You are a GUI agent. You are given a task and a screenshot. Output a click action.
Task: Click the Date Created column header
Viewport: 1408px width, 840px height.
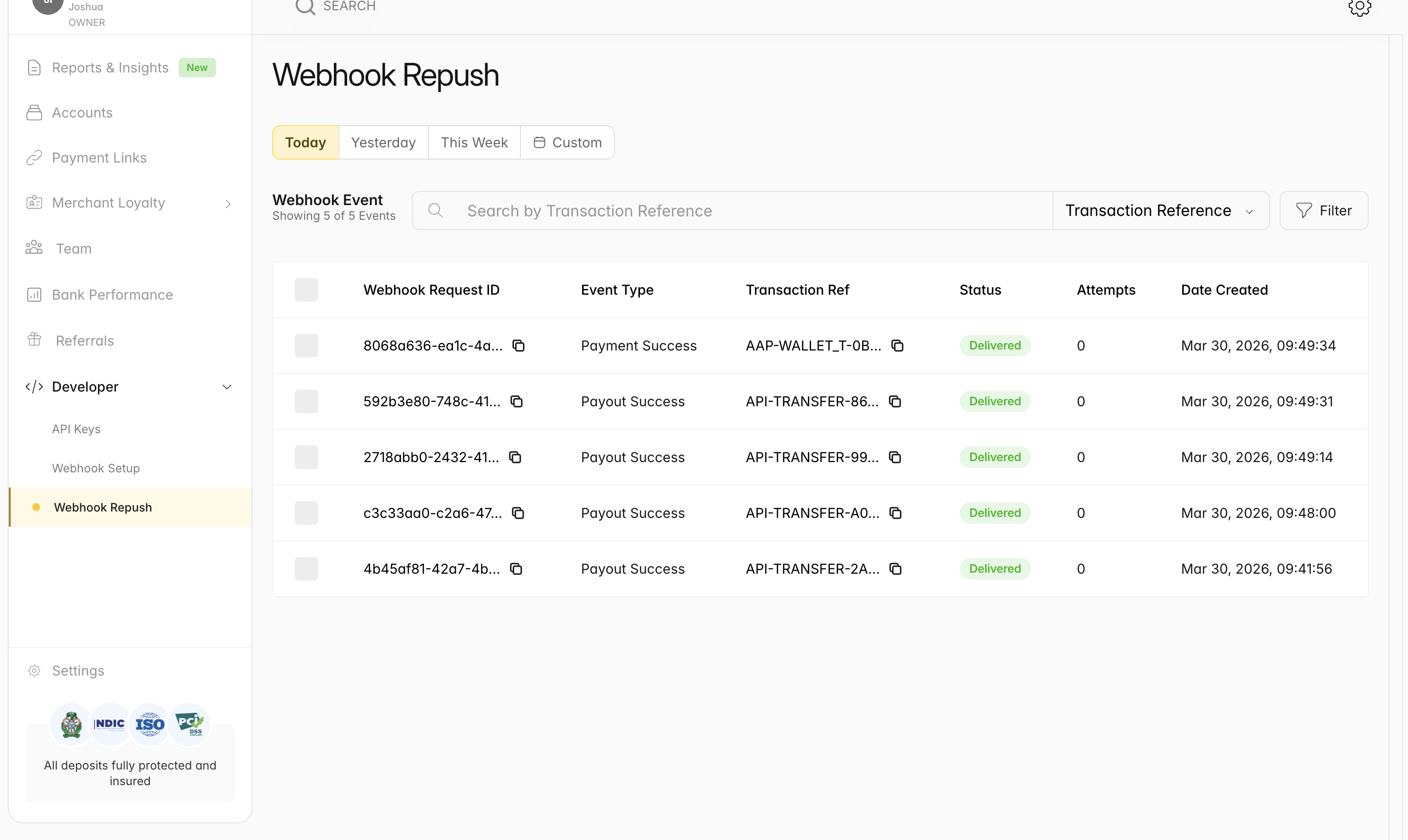(1224, 290)
